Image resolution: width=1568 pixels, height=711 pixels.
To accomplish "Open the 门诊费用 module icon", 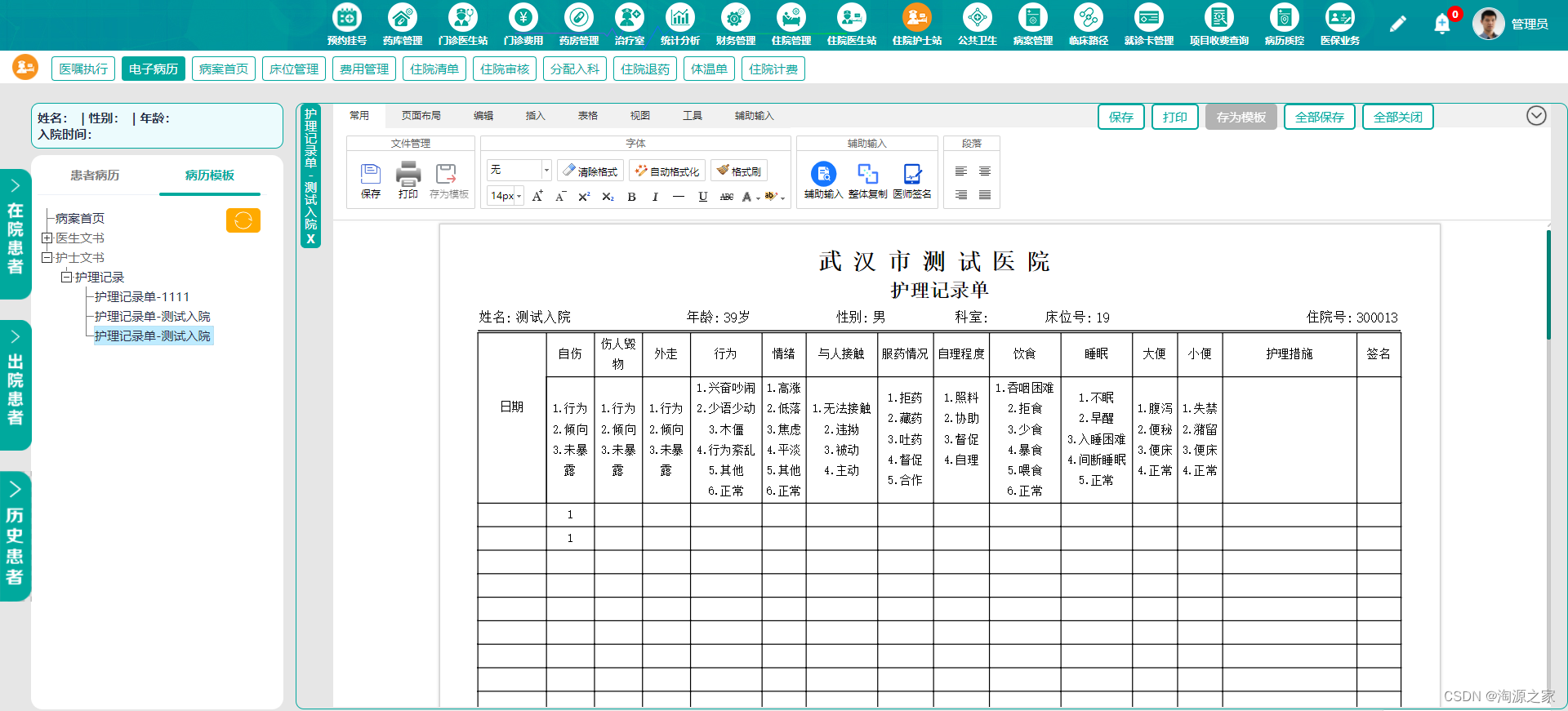I will pos(523,17).
